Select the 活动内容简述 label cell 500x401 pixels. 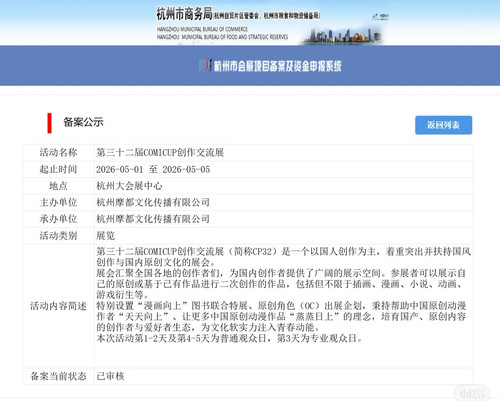58,306
